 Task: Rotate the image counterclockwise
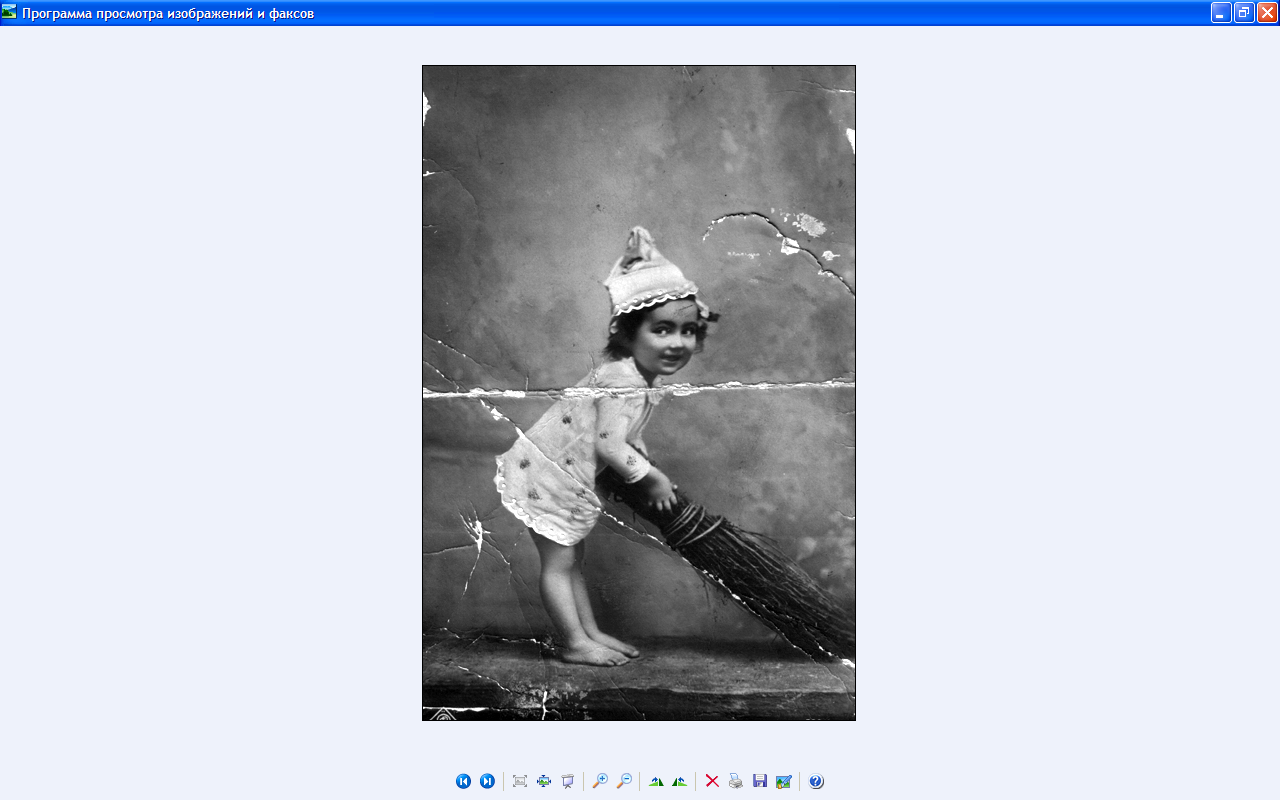tap(680, 781)
